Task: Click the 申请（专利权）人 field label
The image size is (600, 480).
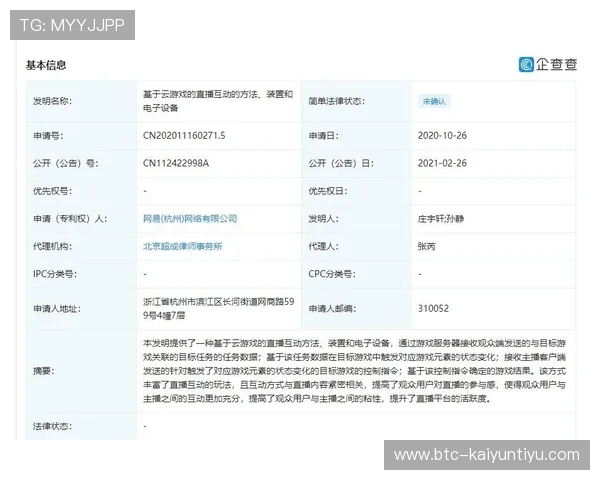Action: click(x=70, y=219)
